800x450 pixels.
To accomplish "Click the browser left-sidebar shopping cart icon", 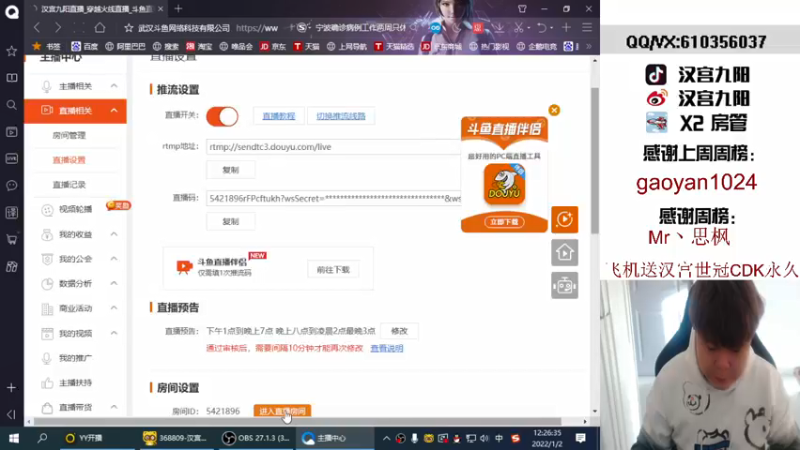I will tap(11, 239).
